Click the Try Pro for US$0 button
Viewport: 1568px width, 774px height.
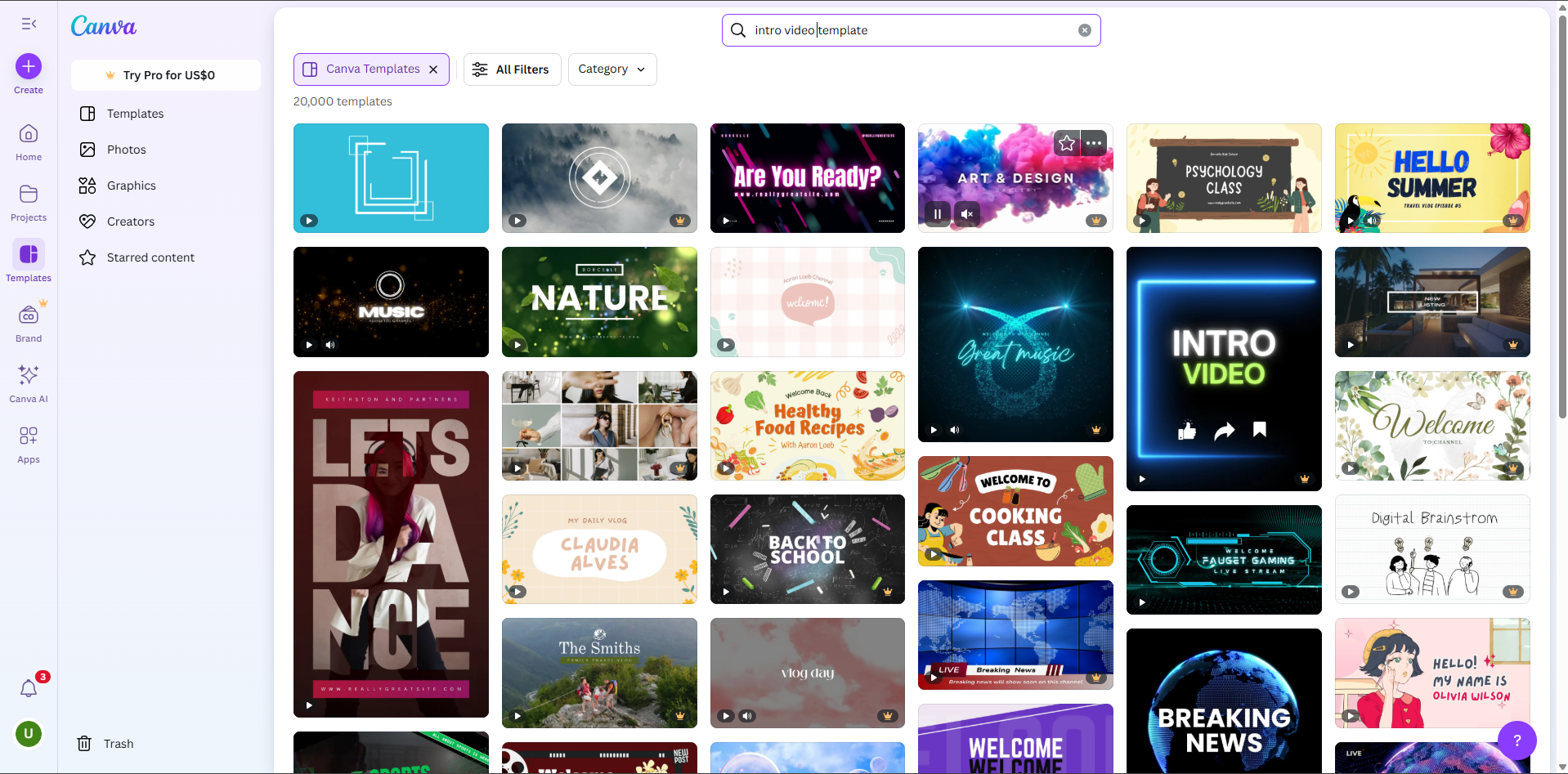tap(165, 74)
